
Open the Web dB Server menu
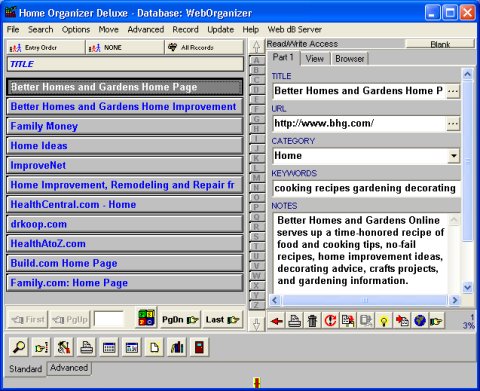(295, 29)
